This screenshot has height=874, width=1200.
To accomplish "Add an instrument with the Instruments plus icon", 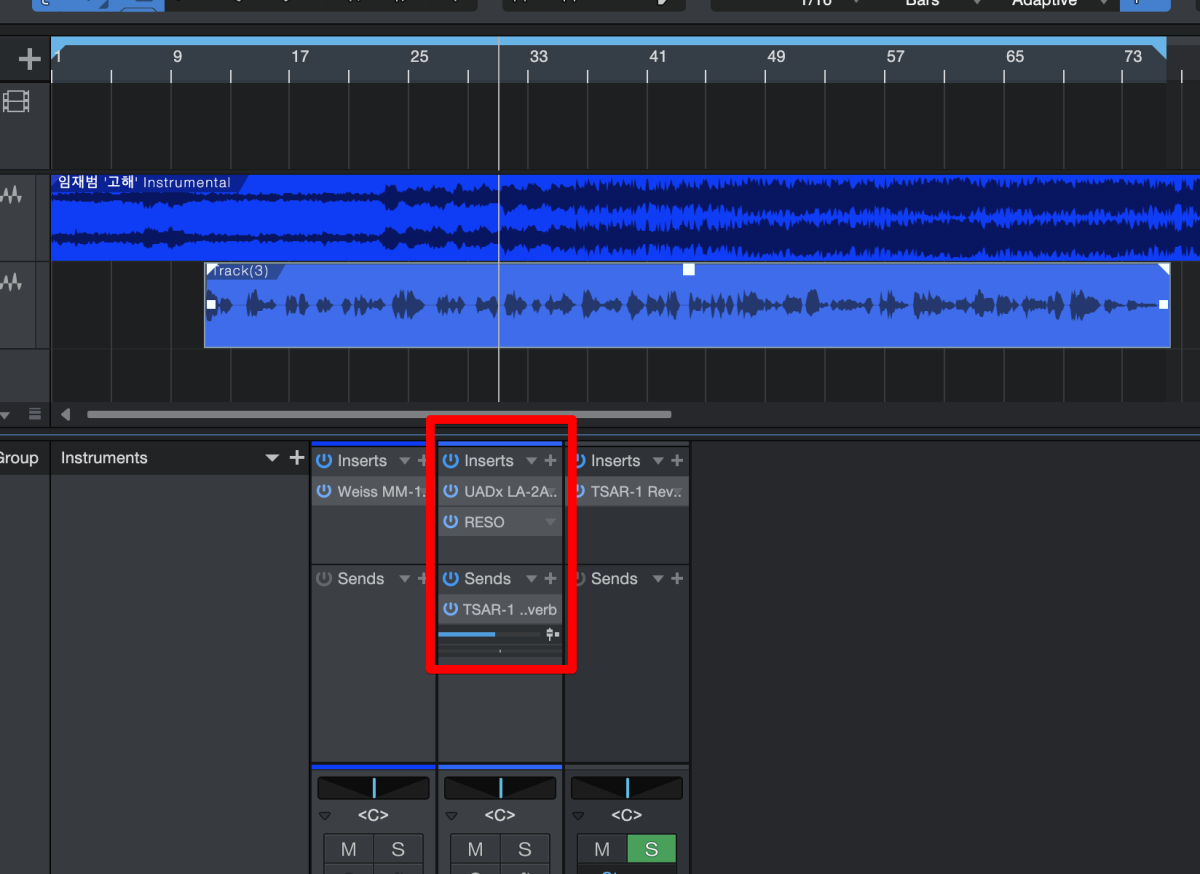I will tap(296, 458).
